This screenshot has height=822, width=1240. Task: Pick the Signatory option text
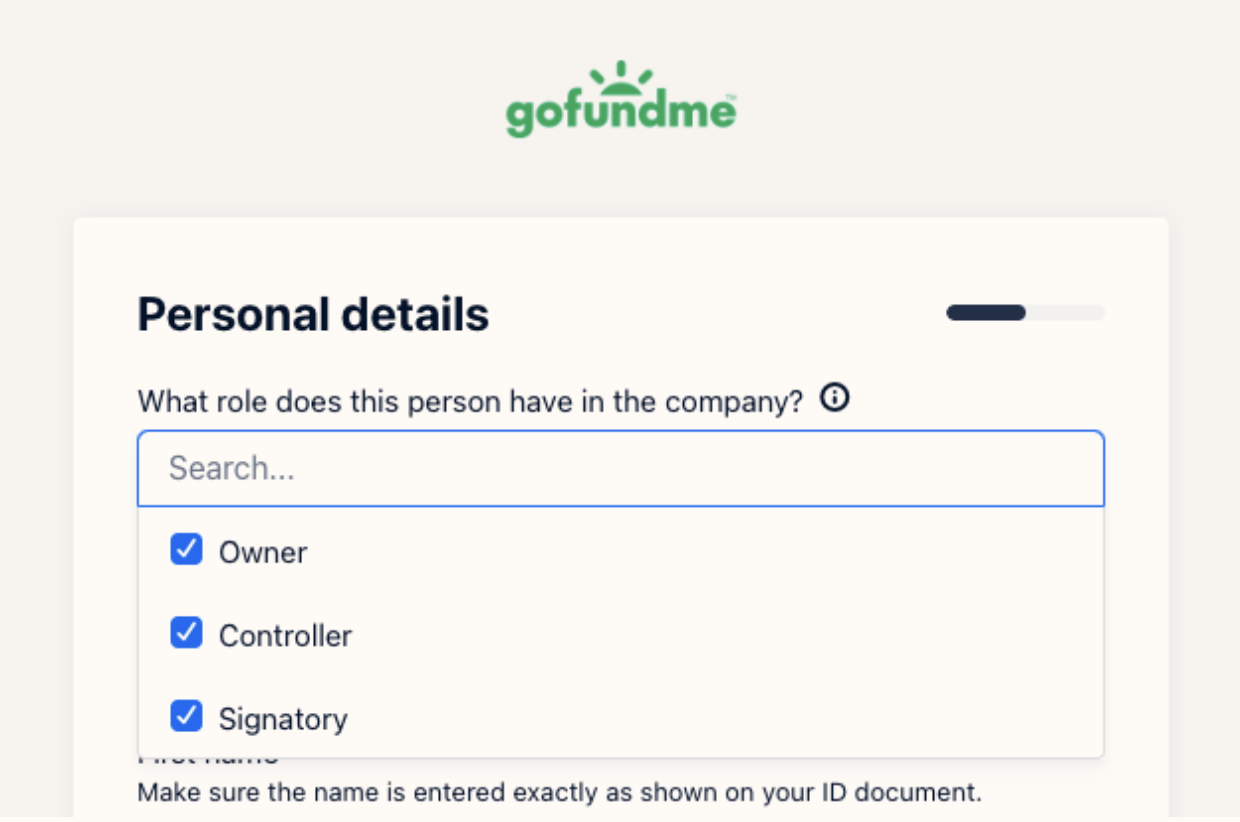click(x=283, y=719)
